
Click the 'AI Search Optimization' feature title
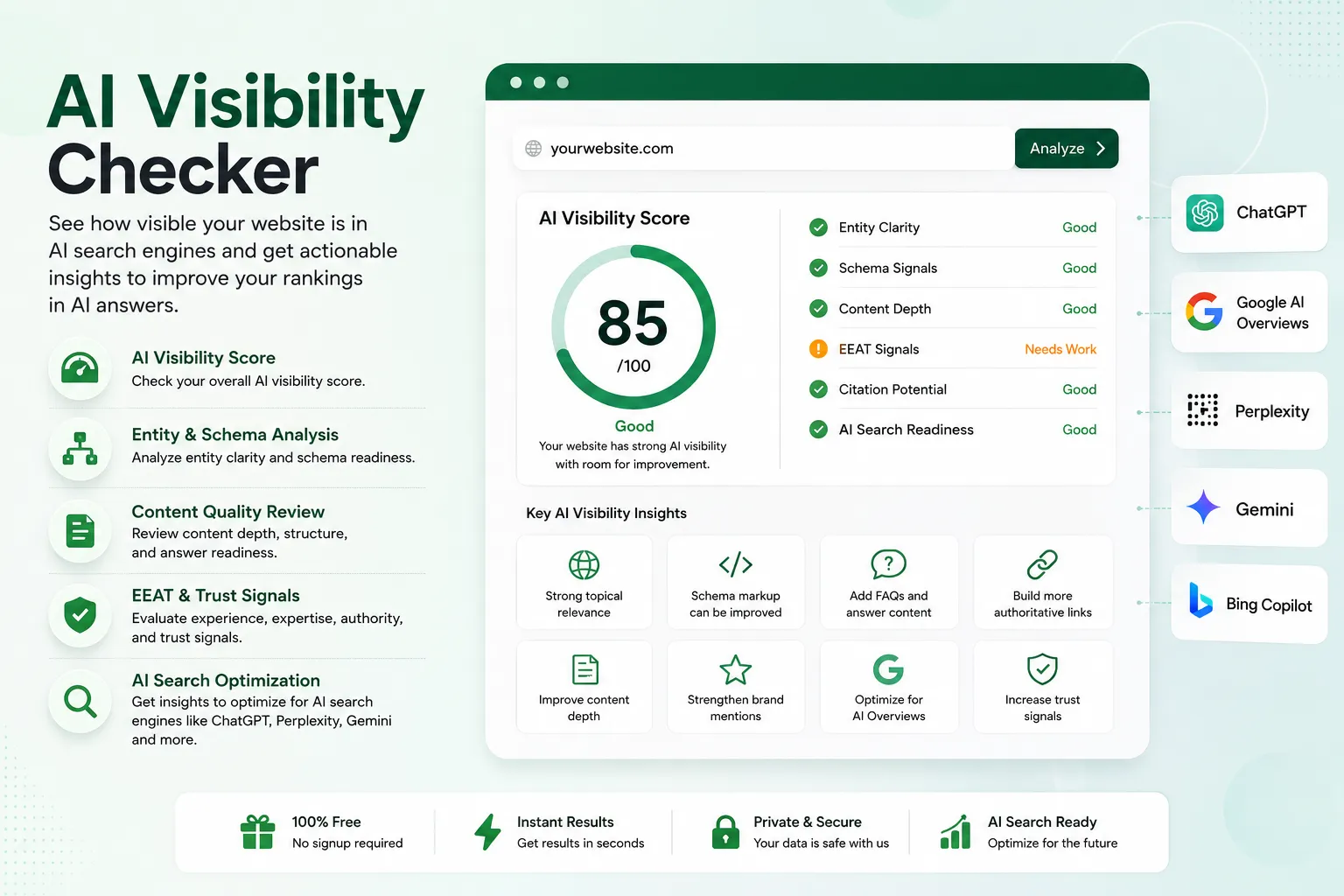(226, 681)
